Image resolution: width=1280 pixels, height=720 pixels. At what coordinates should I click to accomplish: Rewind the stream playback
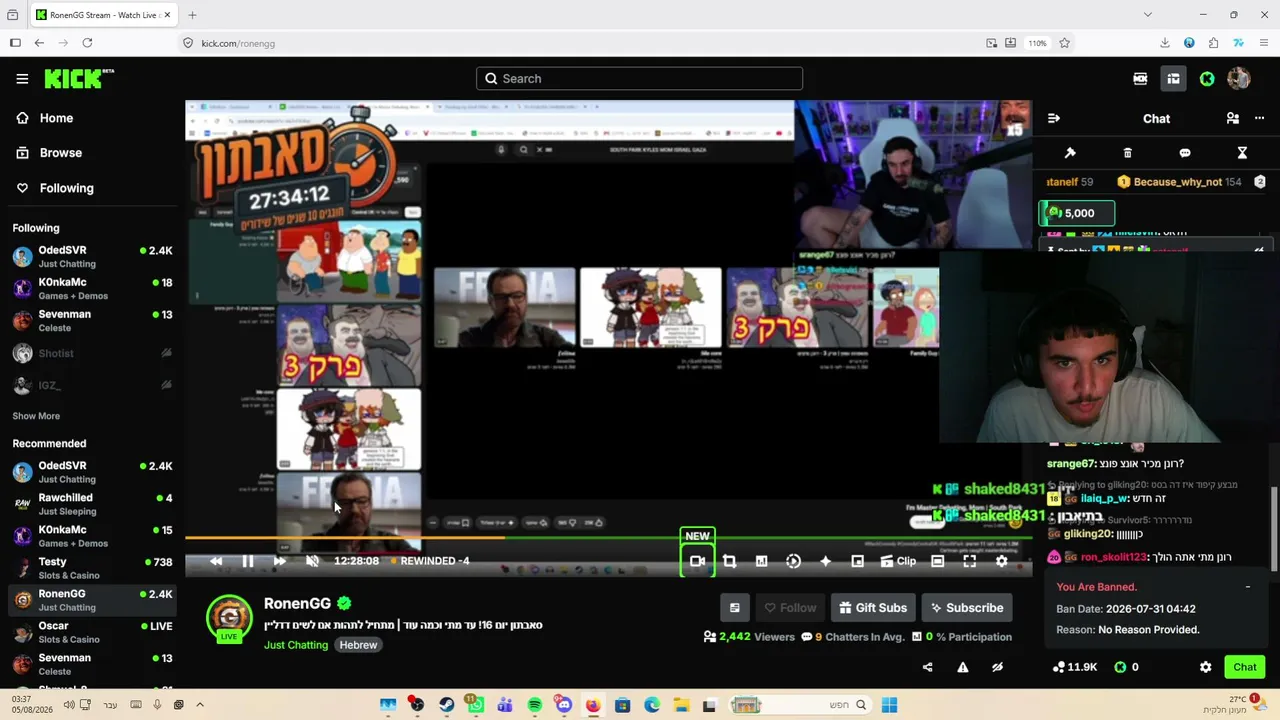coord(216,561)
